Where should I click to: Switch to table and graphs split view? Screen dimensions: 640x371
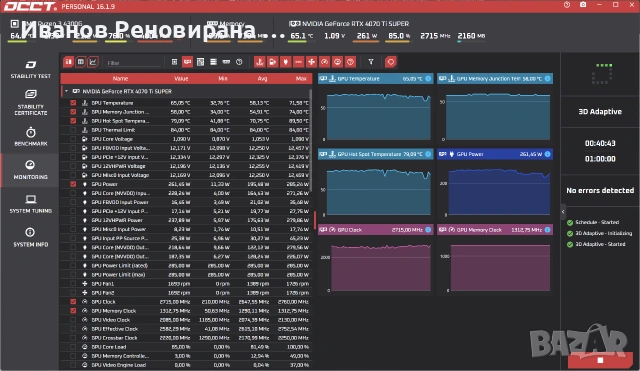pyautogui.click(x=68, y=62)
